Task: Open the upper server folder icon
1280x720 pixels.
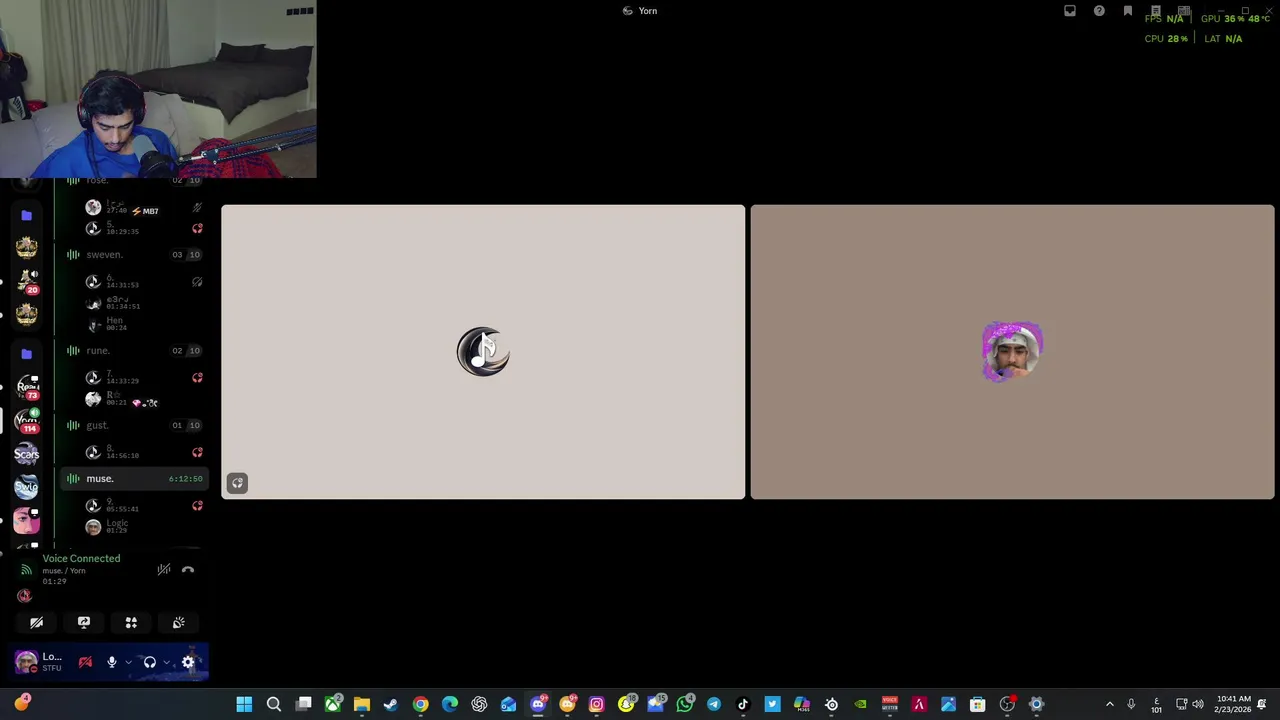Action: pyautogui.click(x=27, y=216)
